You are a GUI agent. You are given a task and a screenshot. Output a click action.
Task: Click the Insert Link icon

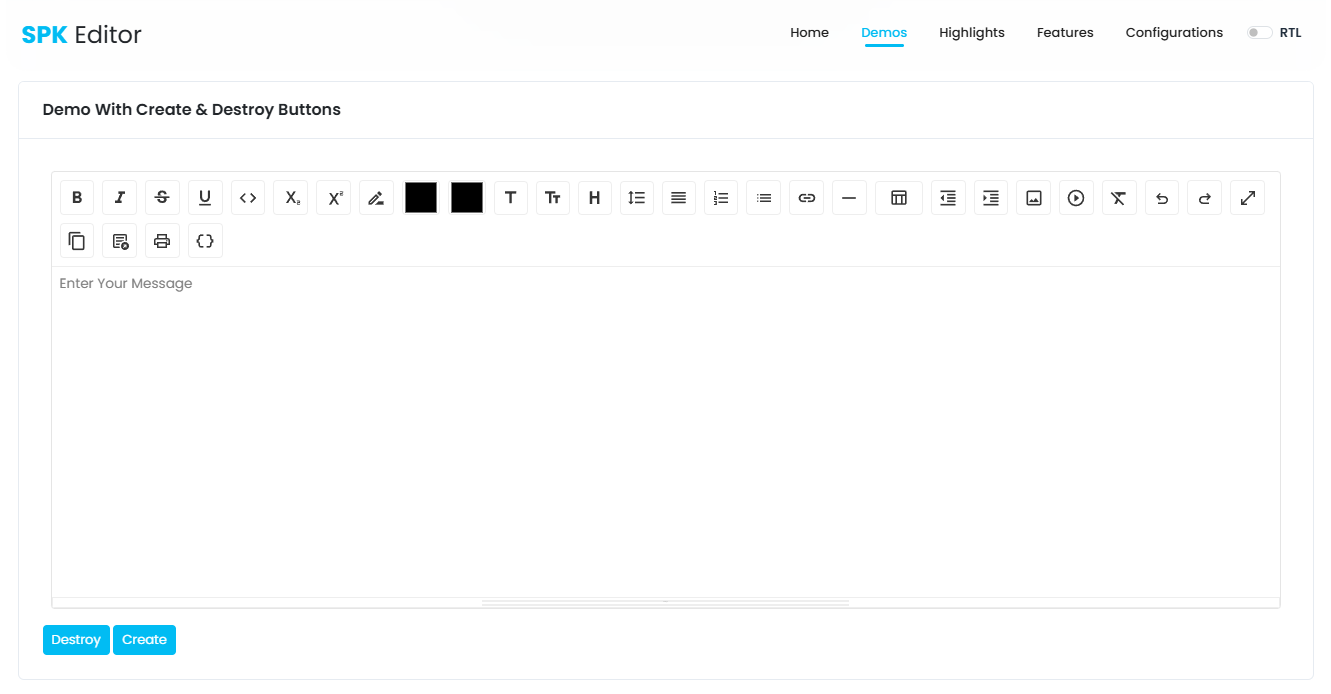(807, 197)
